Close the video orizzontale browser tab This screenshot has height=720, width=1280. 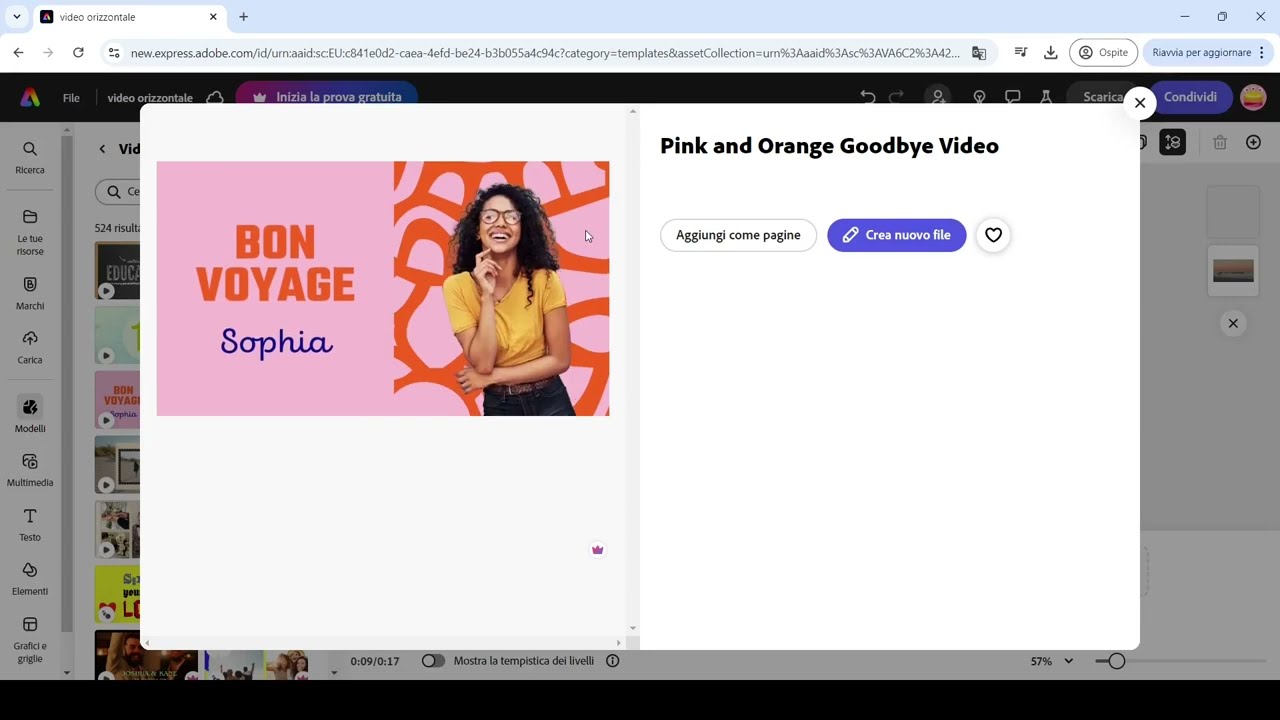point(213,17)
